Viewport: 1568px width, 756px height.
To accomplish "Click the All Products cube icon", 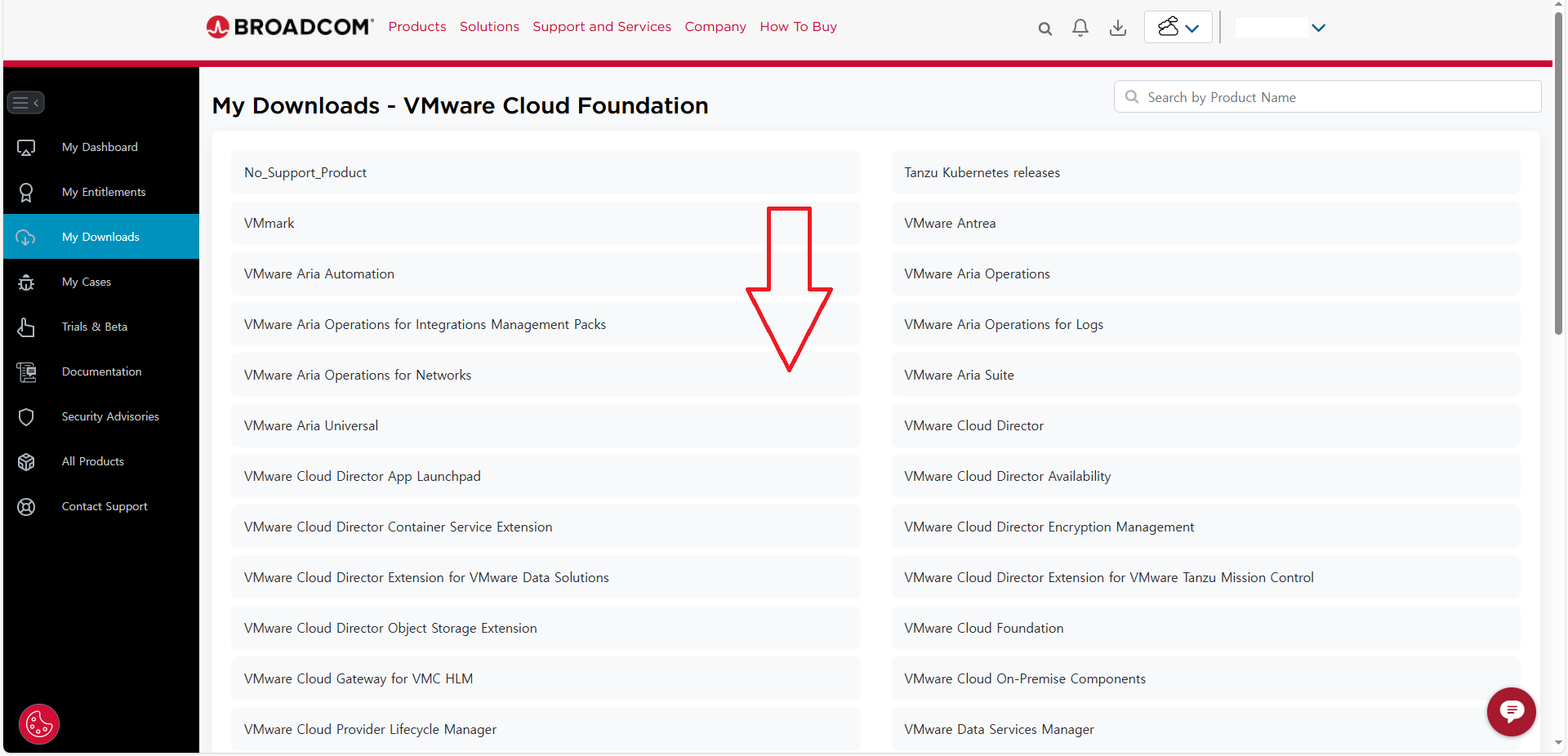I will (26, 462).
